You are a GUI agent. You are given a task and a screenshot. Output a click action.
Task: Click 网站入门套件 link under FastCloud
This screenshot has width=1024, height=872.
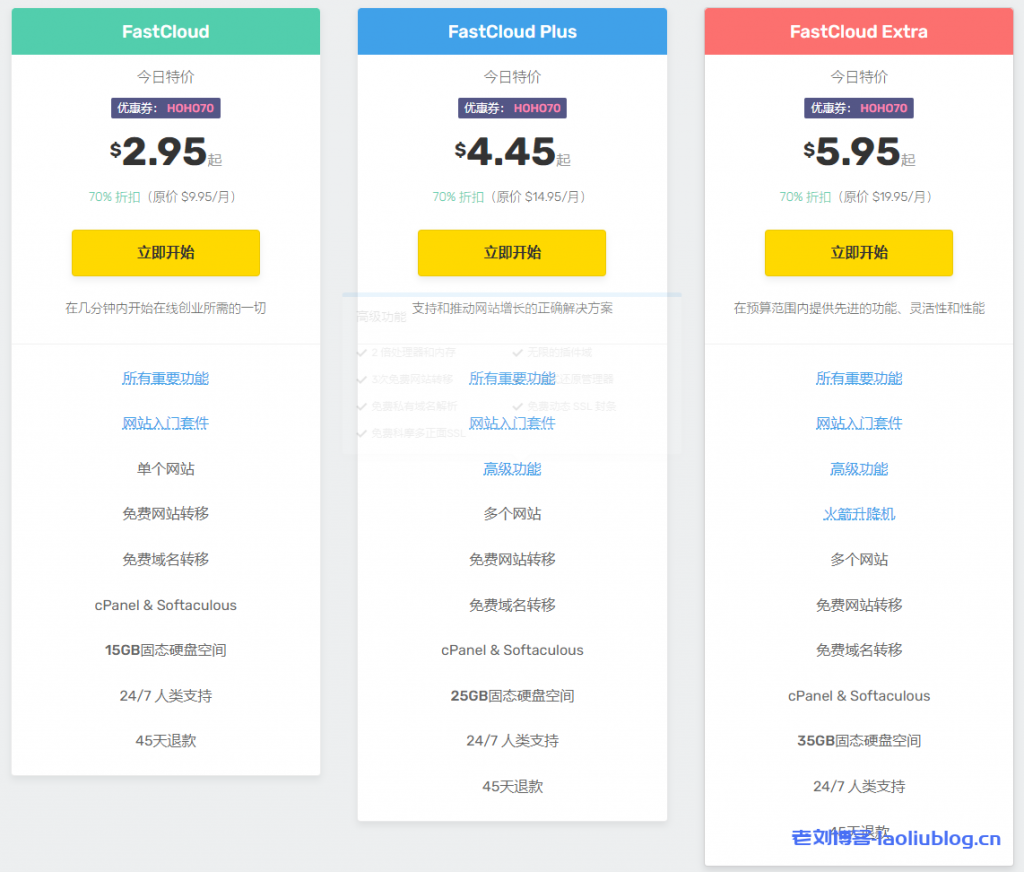coord(165,423)
